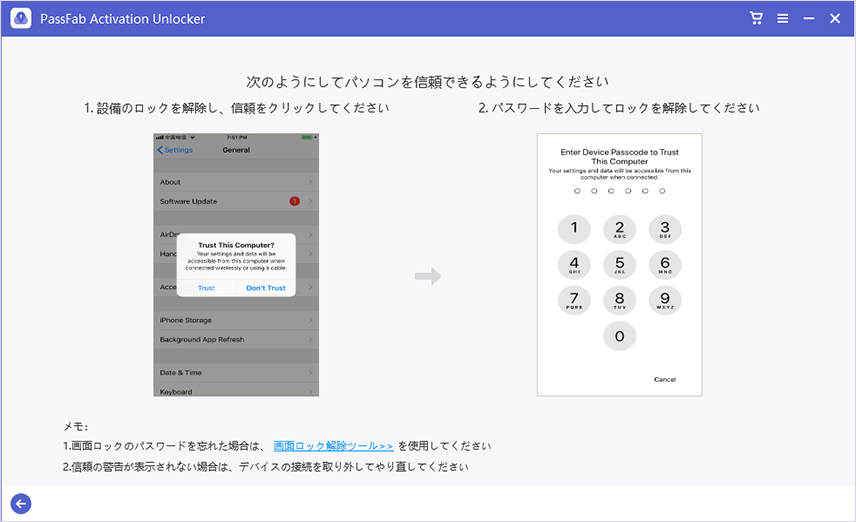Close the PassFab Activation Unlocker window
Image resolution: width=856 pixels, height=522 pixels.
point(835,19)
